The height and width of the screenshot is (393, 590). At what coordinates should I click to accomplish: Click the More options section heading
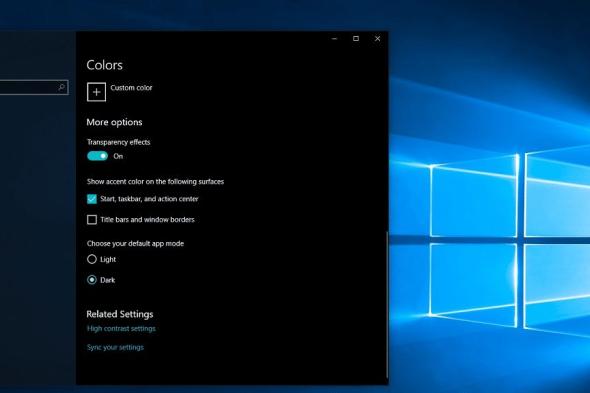click(114, 122)
